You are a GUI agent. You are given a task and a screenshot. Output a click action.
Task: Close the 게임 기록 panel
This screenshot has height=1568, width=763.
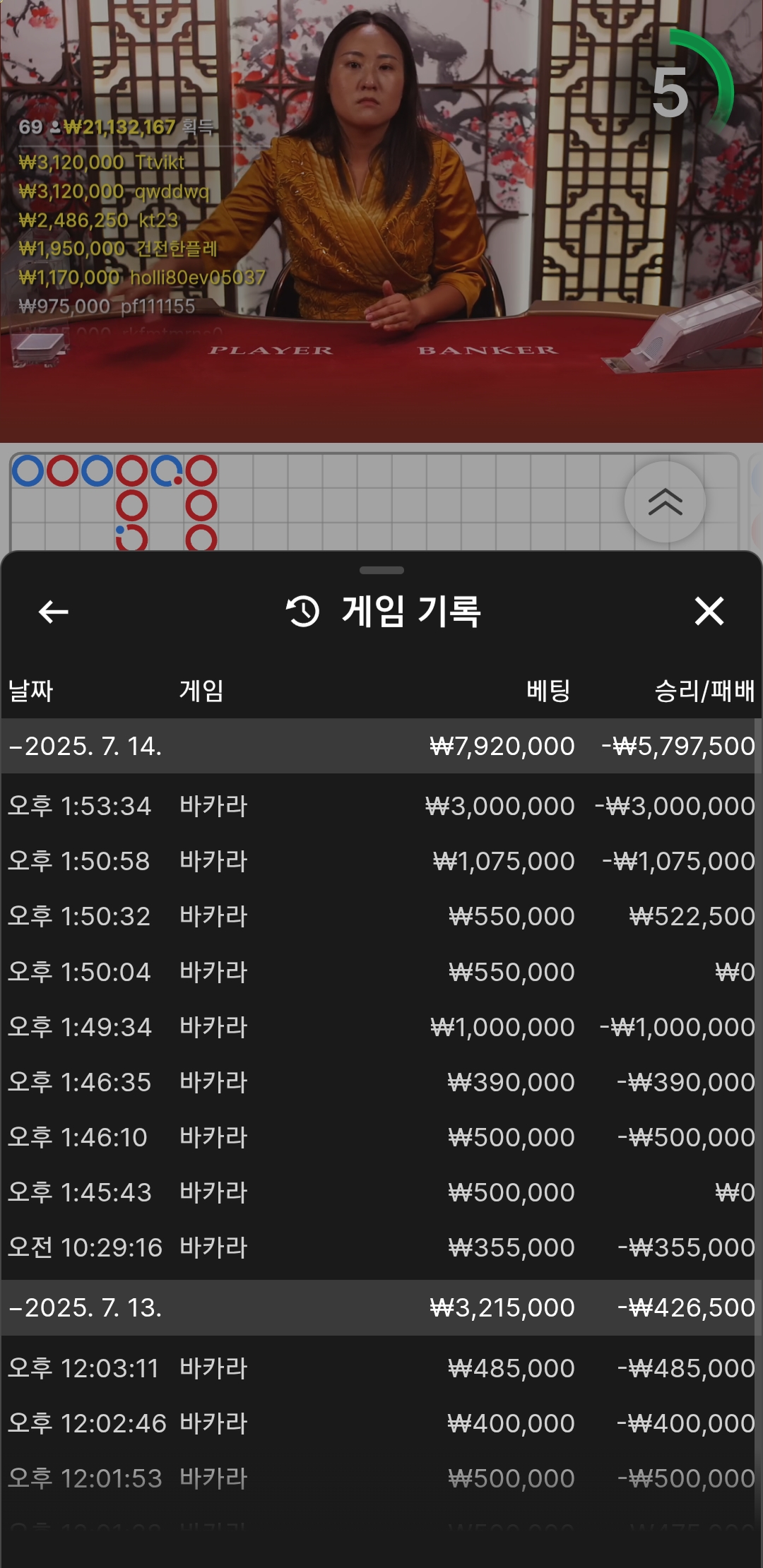tap(709, 611)
